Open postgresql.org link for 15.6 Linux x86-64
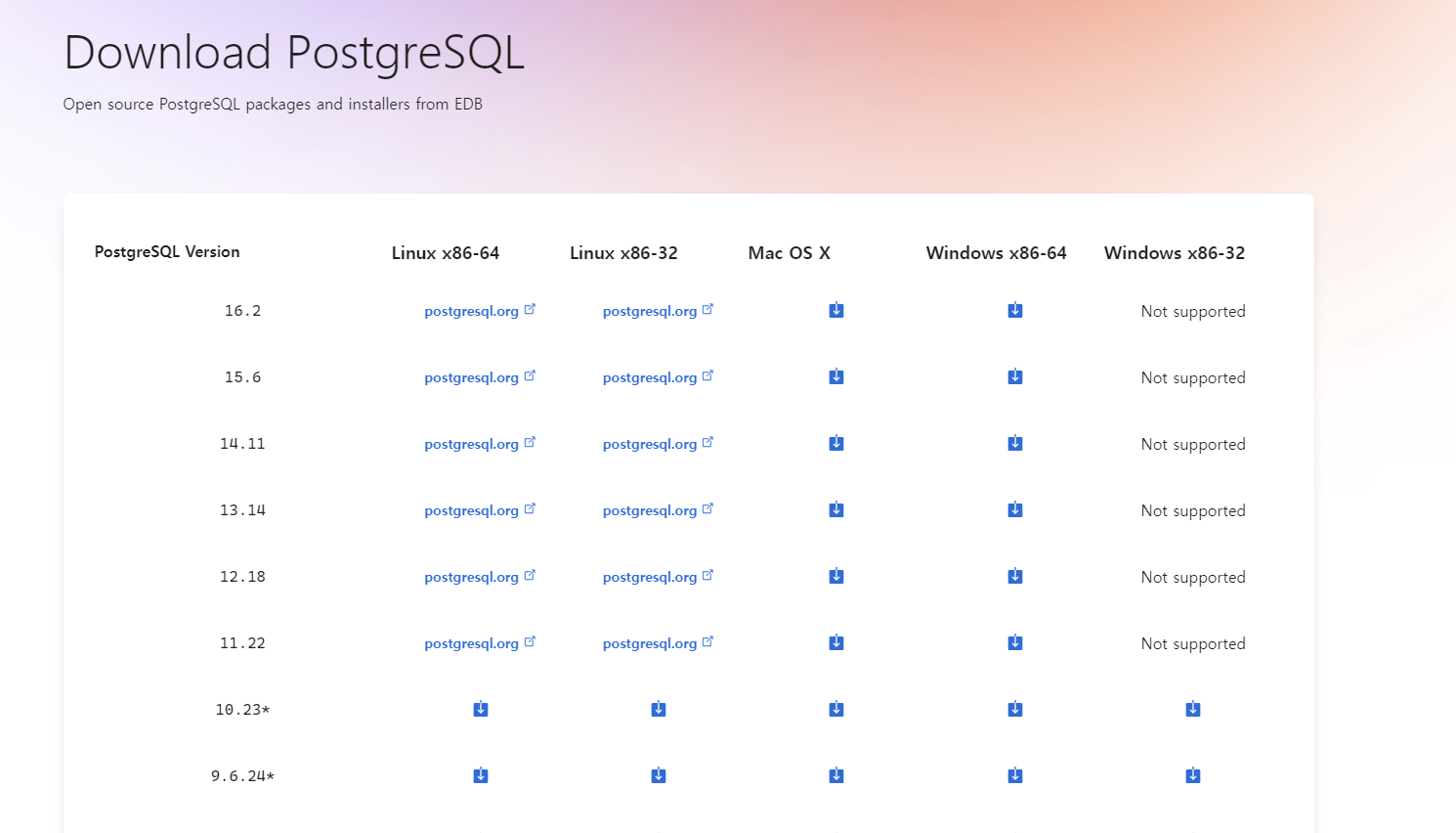1456x833 pixels. [x=480, y=377]
